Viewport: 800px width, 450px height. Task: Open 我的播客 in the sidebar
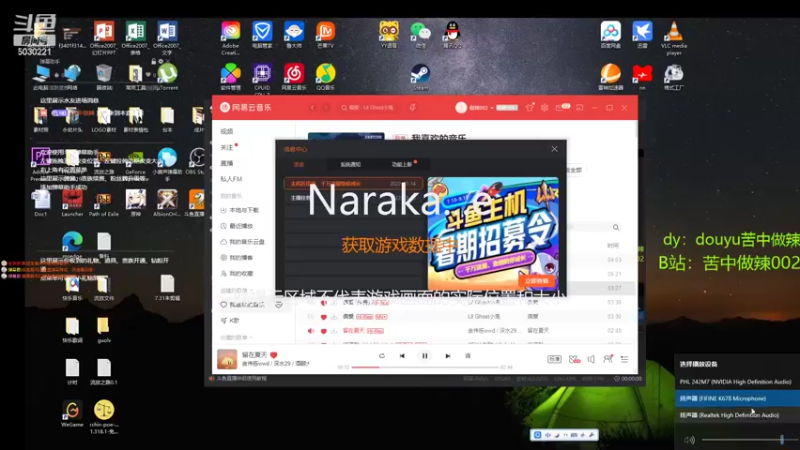click(x=237, y=258)
